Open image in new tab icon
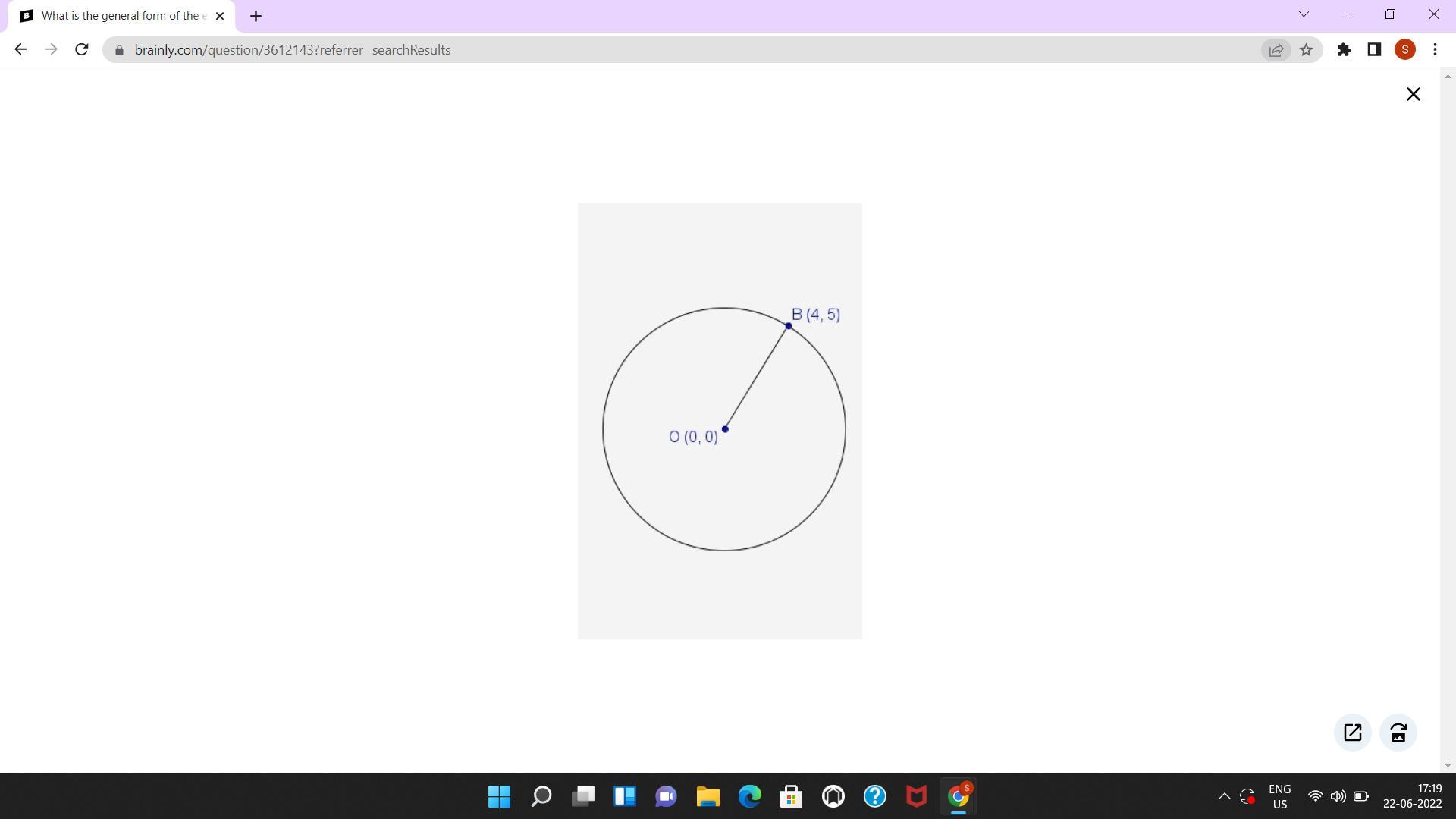This screenshot has height=819, width=1456. point(1352,733)
